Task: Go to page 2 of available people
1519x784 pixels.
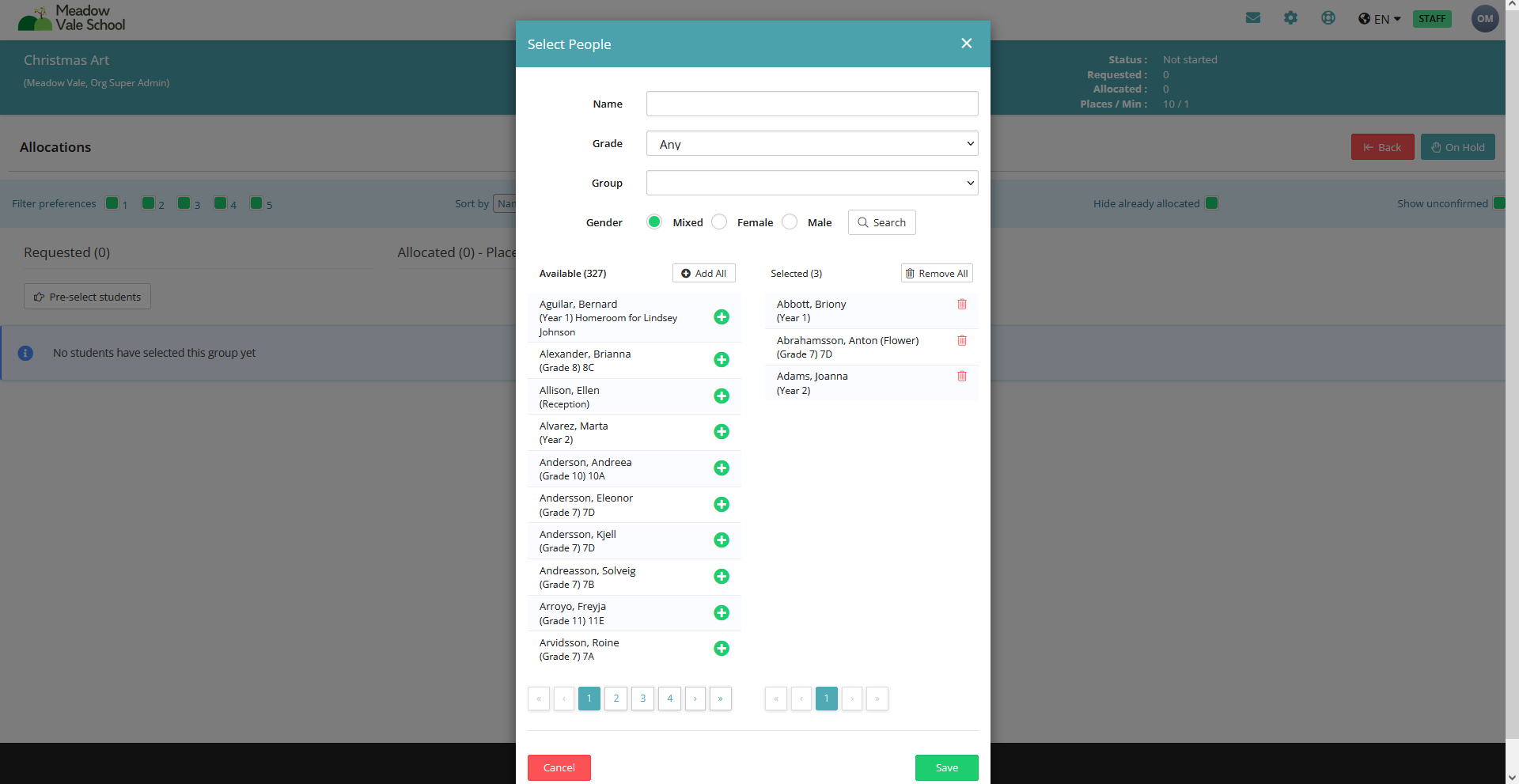Action: tap(616, 699)
